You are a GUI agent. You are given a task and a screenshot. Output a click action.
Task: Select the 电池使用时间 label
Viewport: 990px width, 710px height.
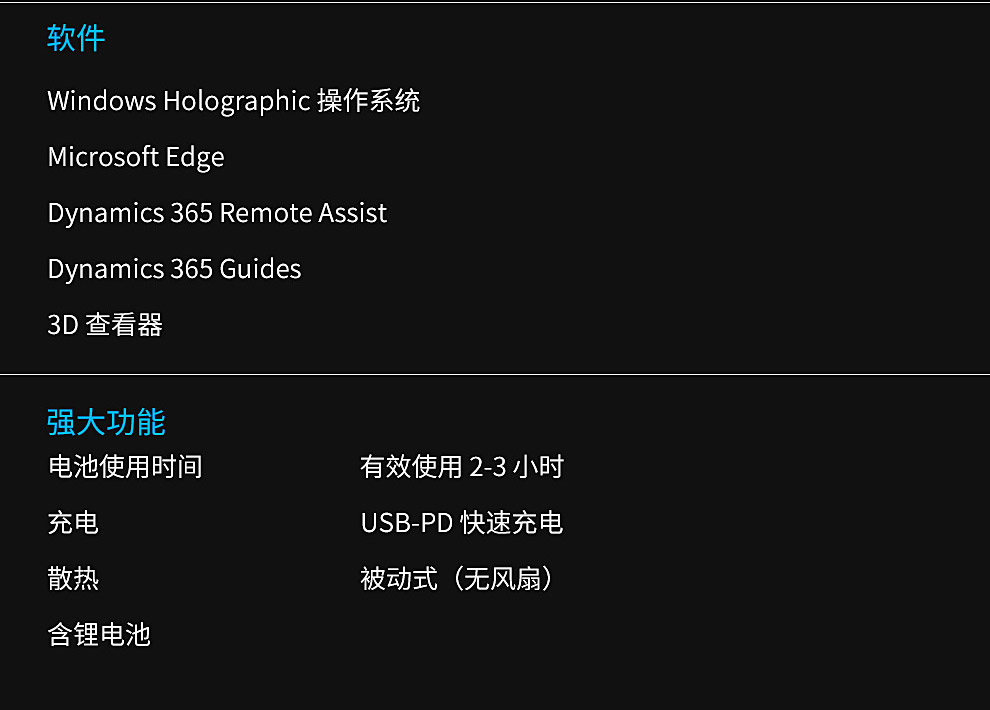pos(125,467)
